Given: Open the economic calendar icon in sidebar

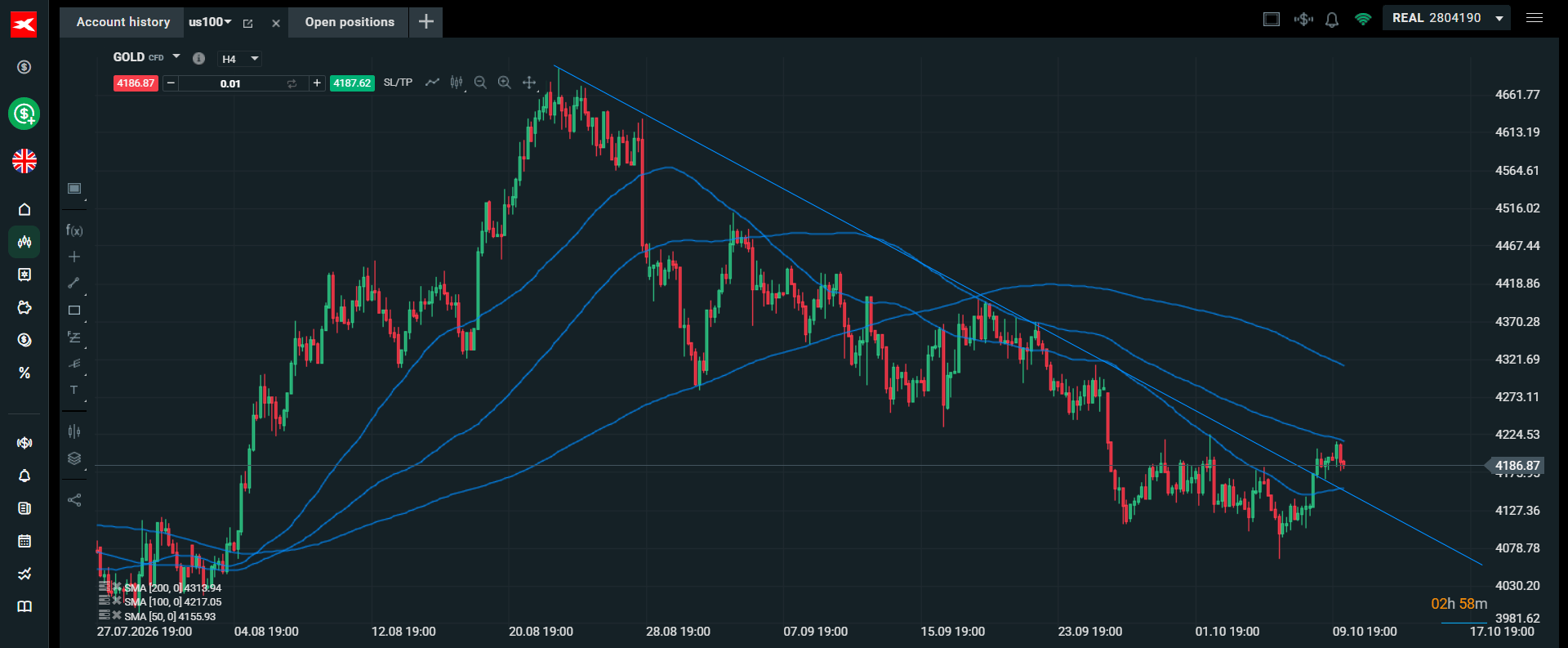Looking at the screenshot, I should [x=24, y=541].
